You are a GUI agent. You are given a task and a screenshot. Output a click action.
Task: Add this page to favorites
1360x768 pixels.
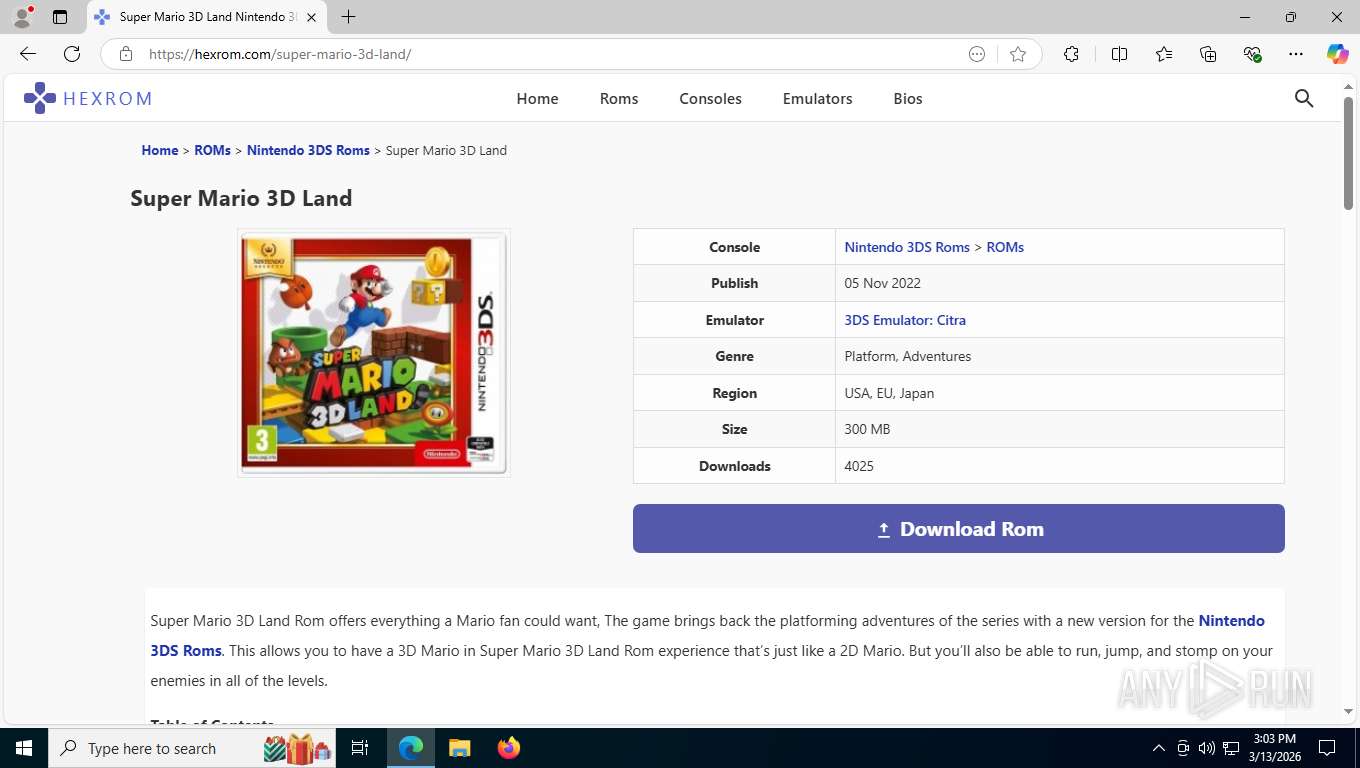click(1018, 54)
